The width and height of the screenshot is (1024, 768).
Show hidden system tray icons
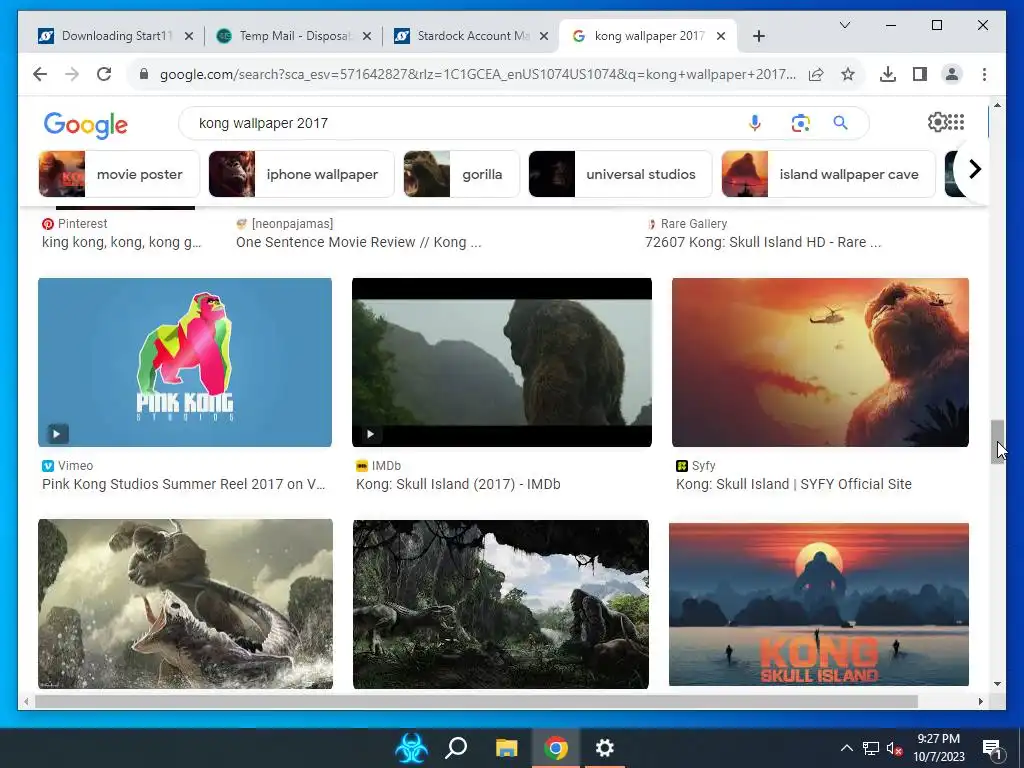click(x=846, y=748)
